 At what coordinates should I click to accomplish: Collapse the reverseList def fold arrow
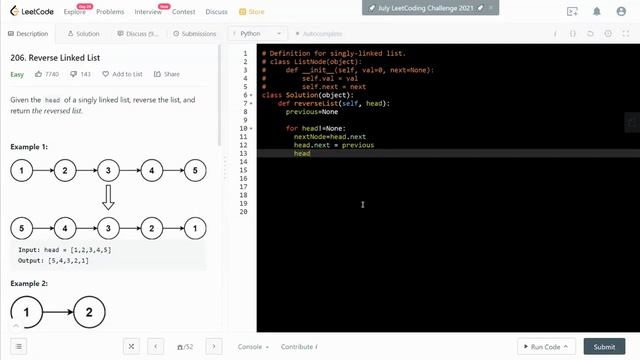pyautogui.click(x=251, y=103)
